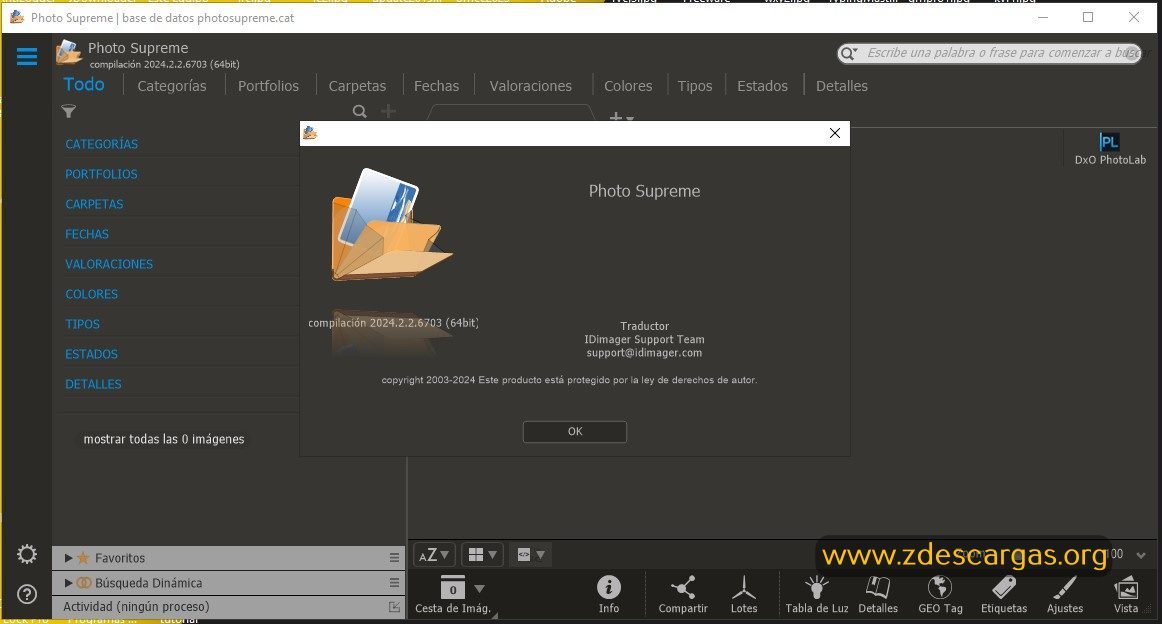The image size is (1162, 624).
Task: Open the Cesta de Imág. image basket
Action: pos(453,594)
